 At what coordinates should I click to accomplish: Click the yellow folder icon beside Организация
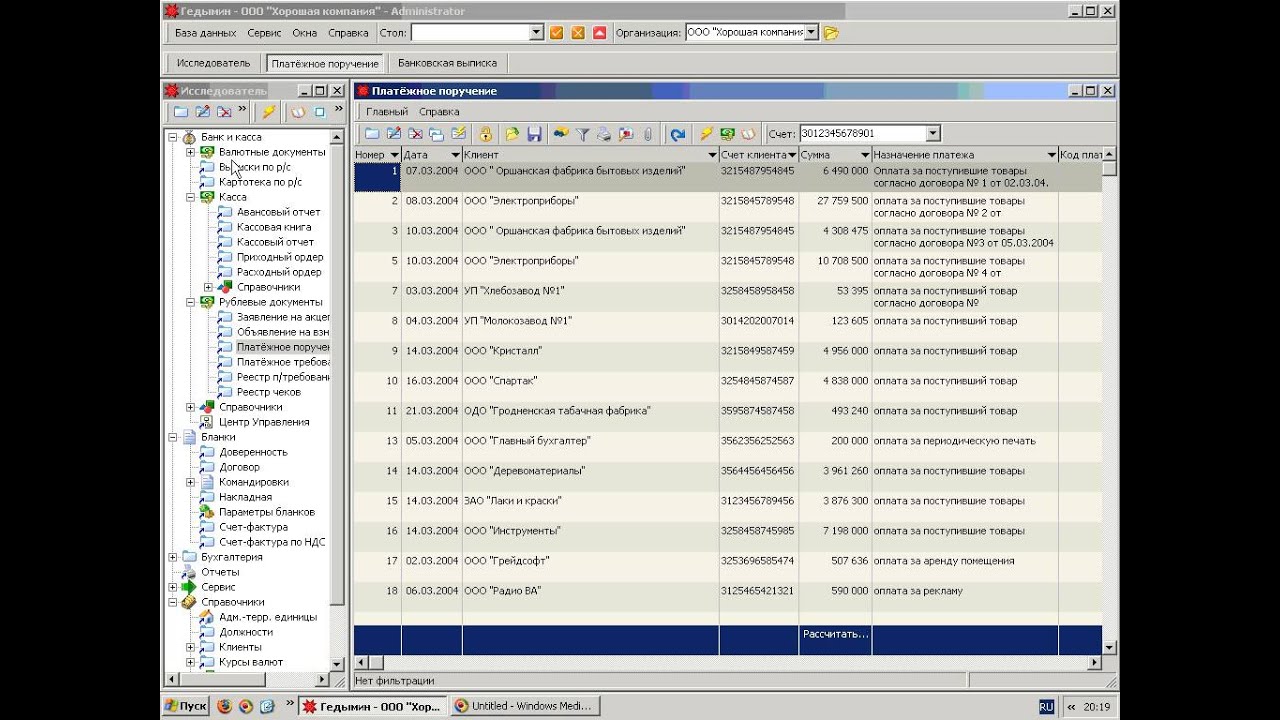tap(831, 33)
